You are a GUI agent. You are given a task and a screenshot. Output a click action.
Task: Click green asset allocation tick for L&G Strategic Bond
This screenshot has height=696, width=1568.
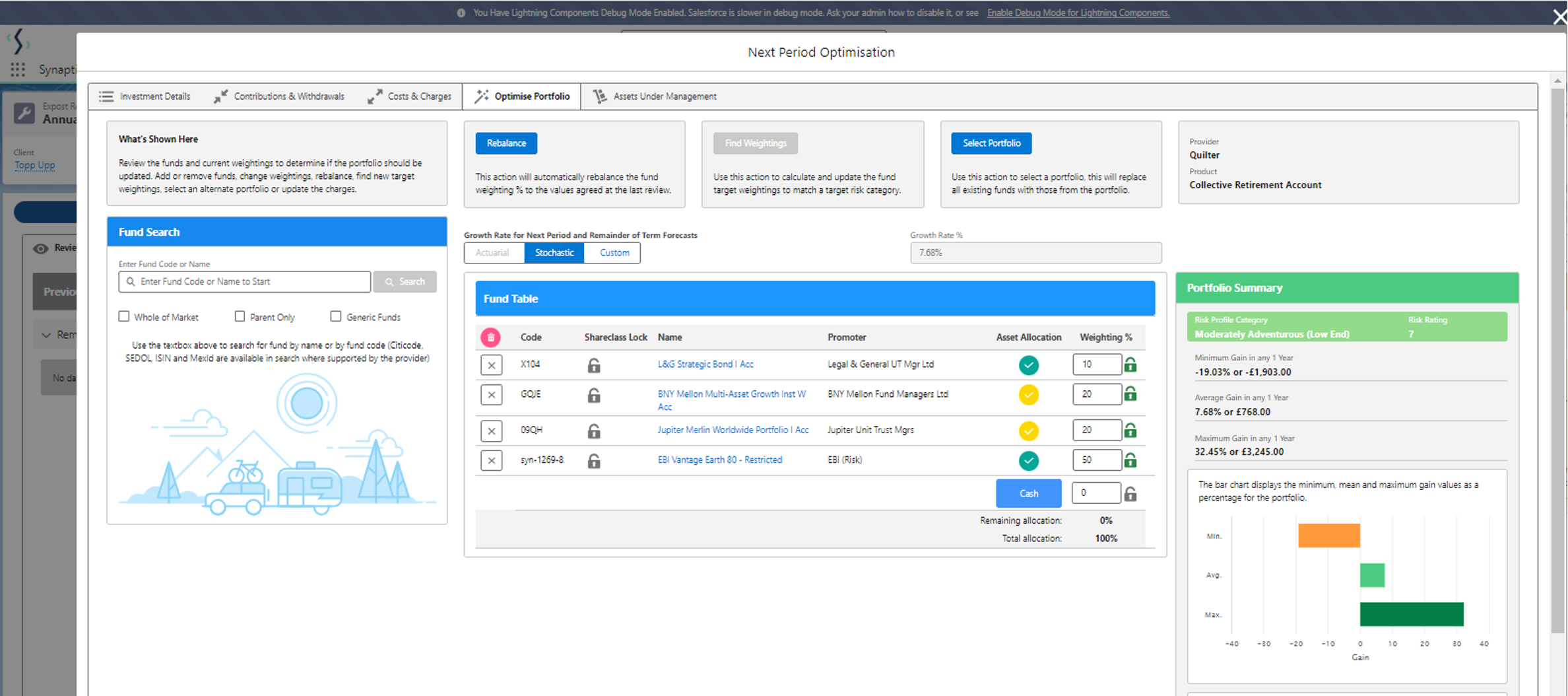[x=1028, y=365]
